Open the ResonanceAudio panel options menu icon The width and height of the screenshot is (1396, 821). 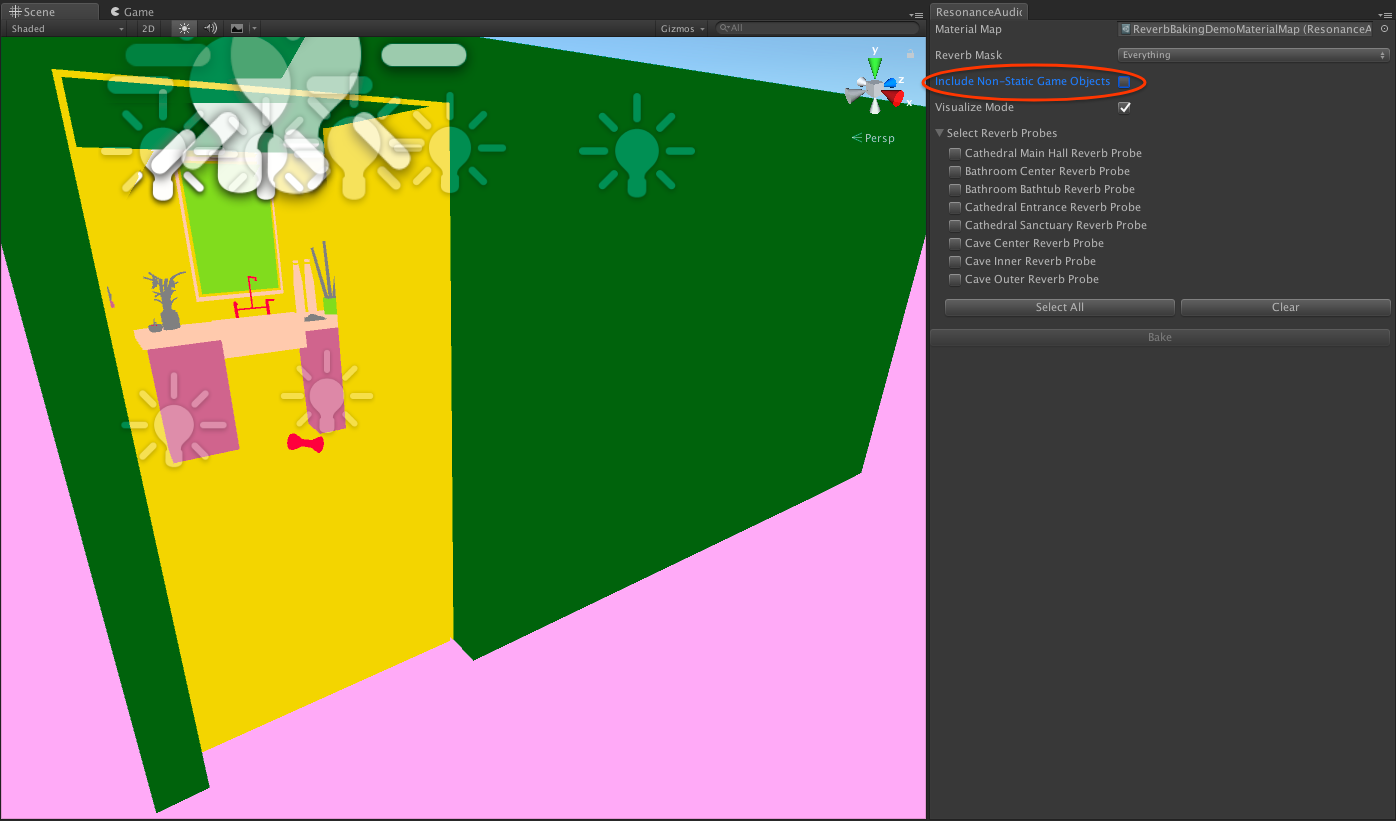[1385, 14]
